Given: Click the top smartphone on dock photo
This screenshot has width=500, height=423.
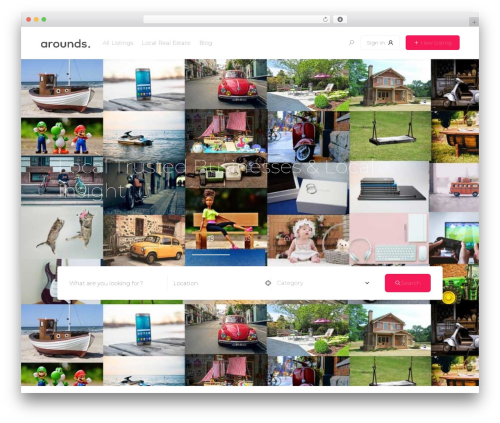Looking at the screenshot, I should pyautogui.click(x=144, y=85).
